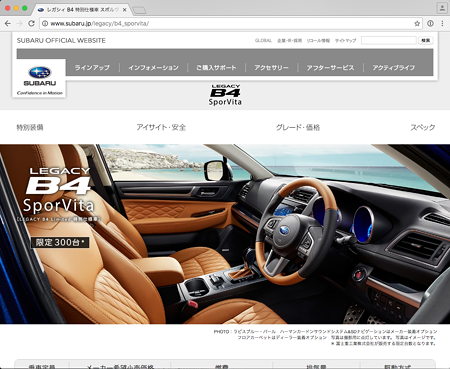Open the アクセサリー menu
Screen dimensions: 450x369
coord(271,68)
